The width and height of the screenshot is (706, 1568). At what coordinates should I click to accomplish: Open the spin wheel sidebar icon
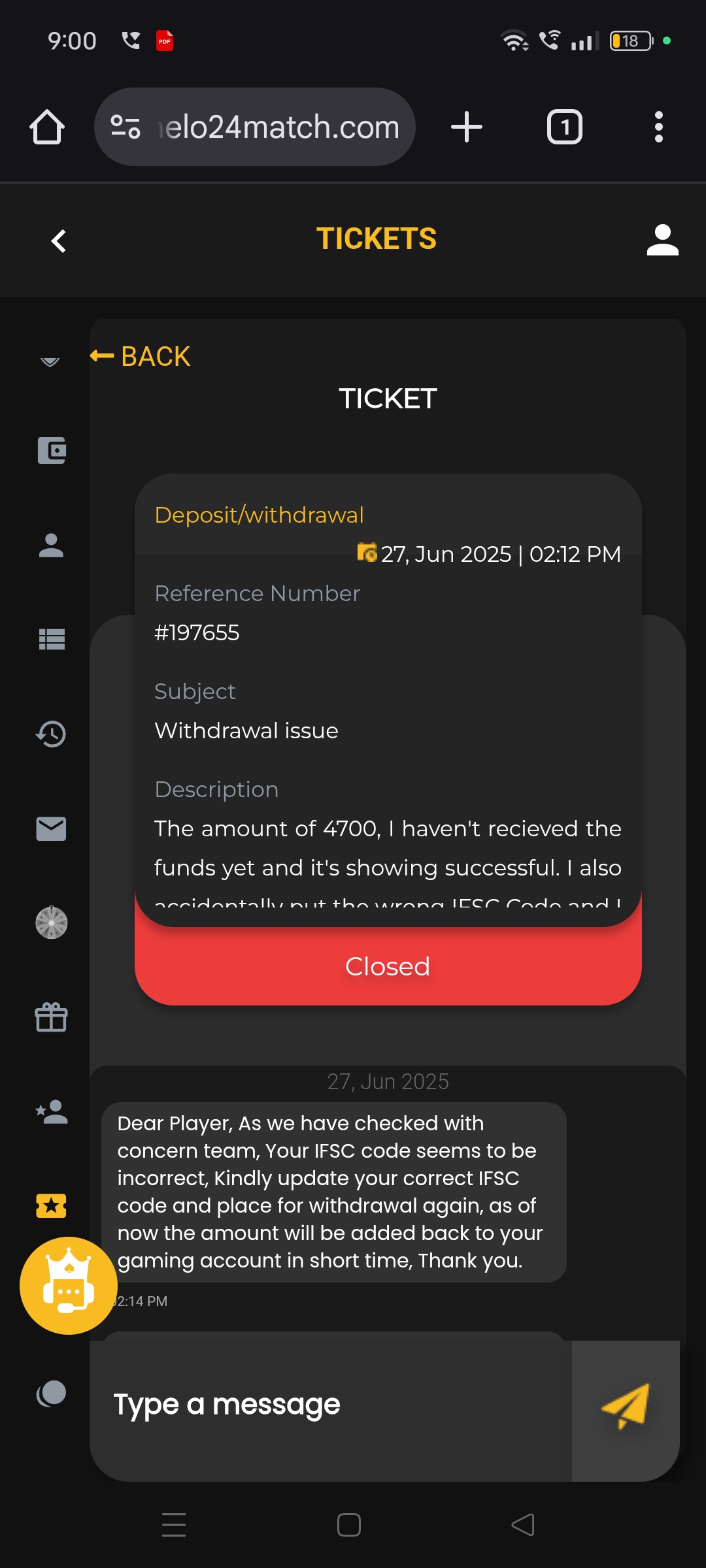tap(51, 923)
